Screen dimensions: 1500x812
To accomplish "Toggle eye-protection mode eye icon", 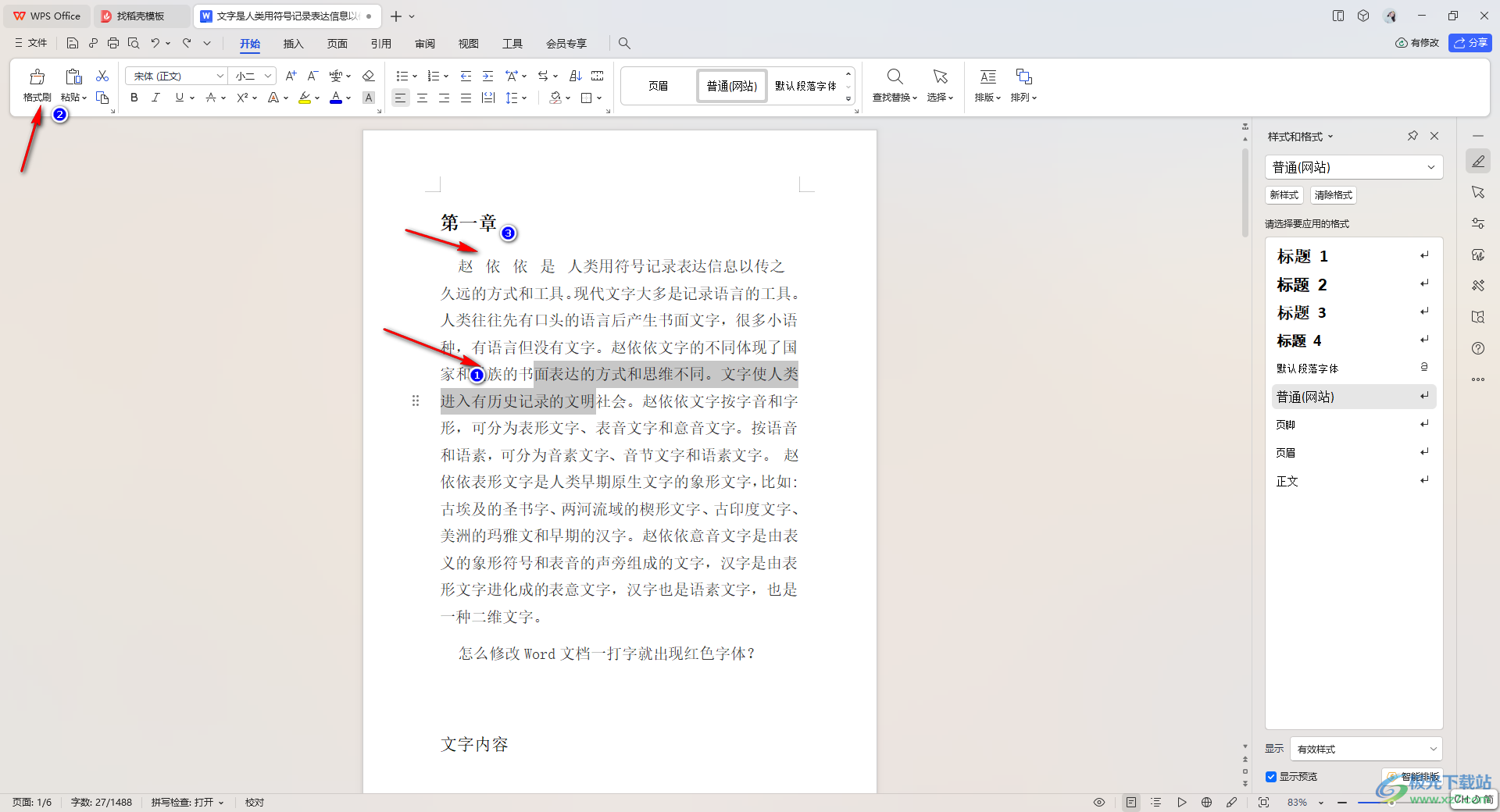I will tap(1099, 802).
